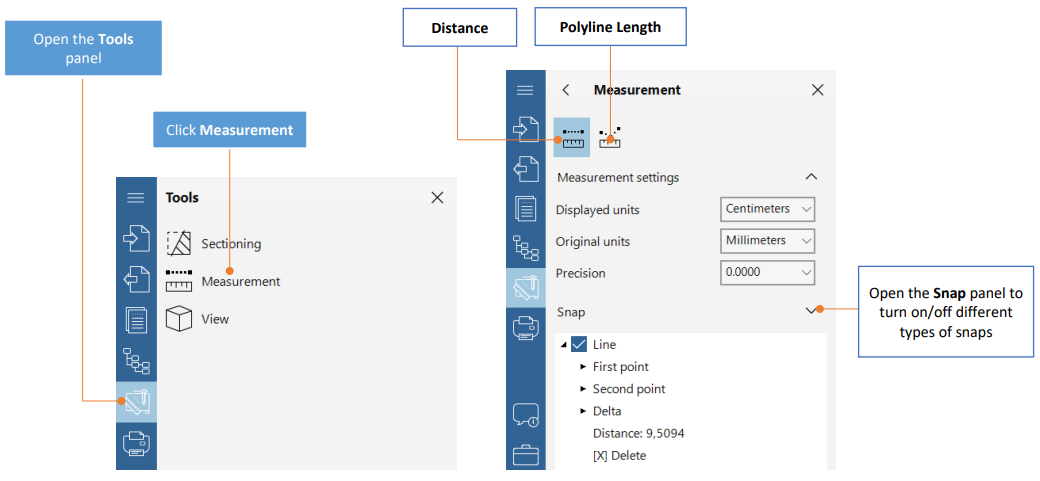
Task: Click the Tools panel title text
Action: pyautogui.click(x=182, y=198)
